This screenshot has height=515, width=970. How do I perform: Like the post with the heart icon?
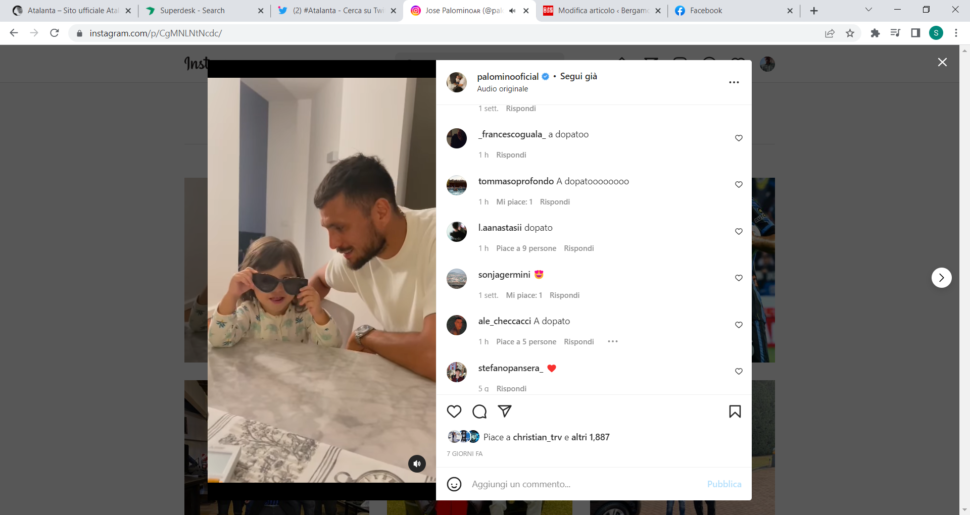tap(454, 412)
